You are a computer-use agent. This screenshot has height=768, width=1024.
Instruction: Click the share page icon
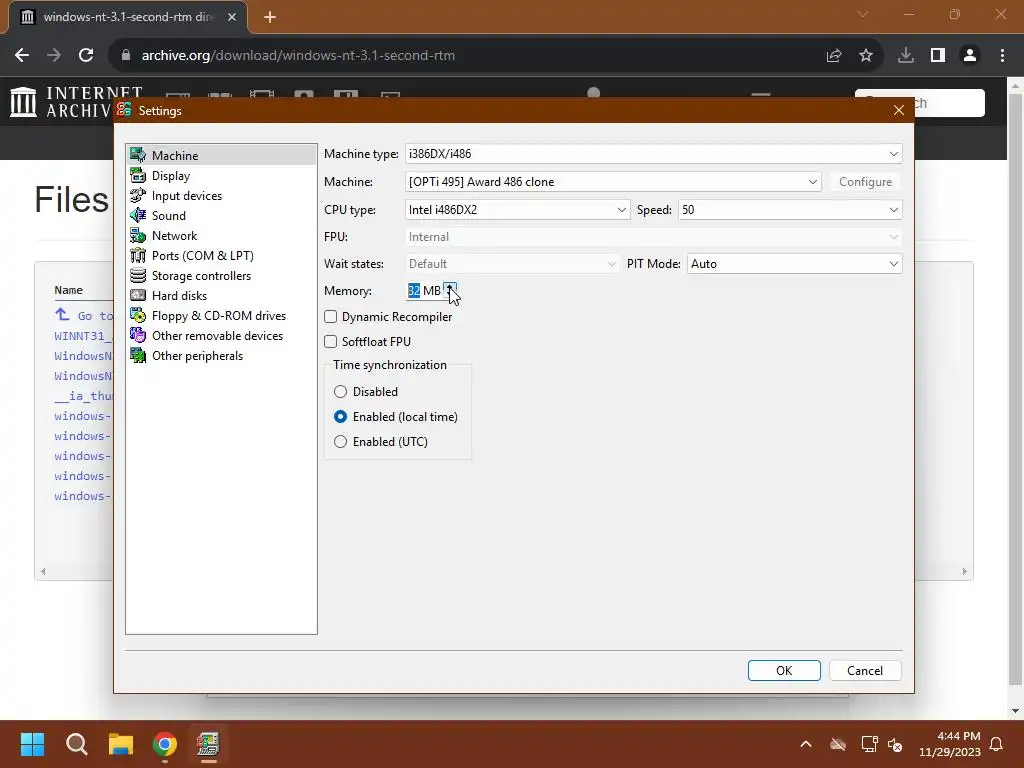coord(834,56)
